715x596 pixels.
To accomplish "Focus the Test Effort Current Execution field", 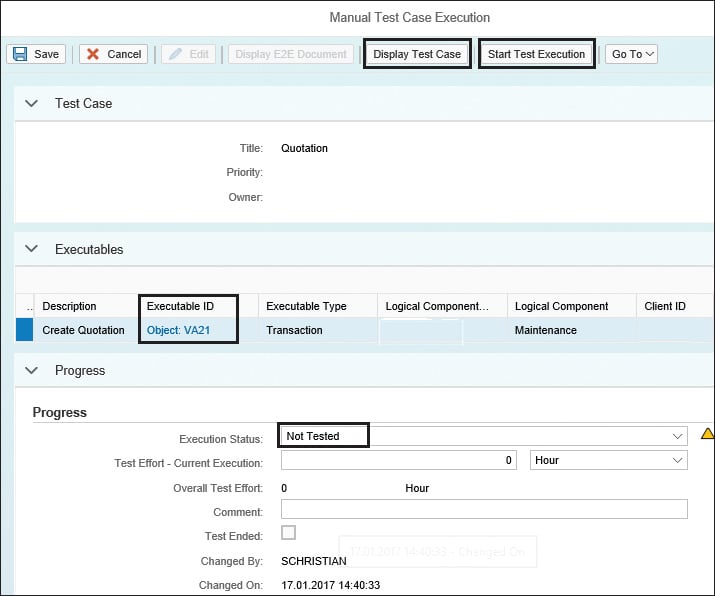I will pyautogui.click(x=398, y=460).
